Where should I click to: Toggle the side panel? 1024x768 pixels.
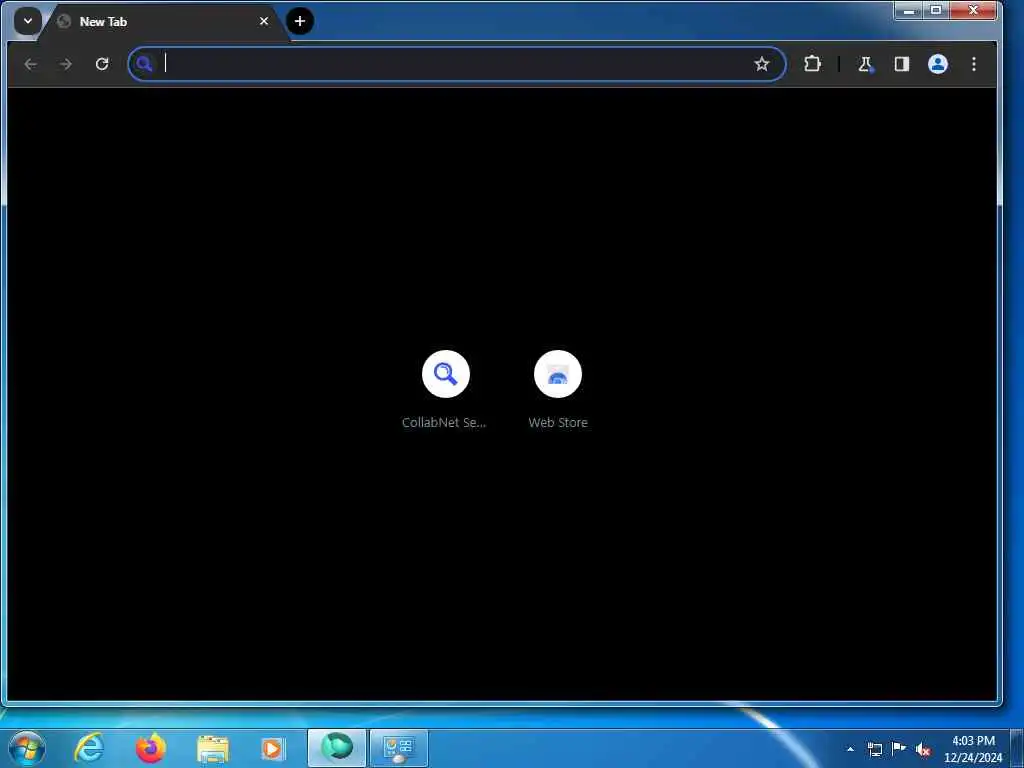click(x=902, y=64)
